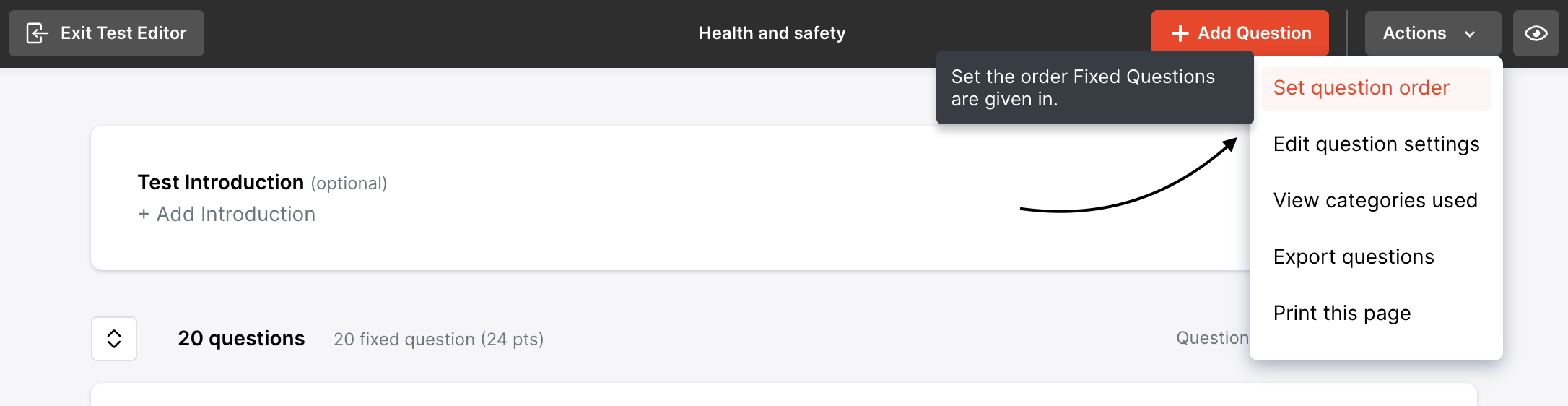The image size is (1568, 406).
Task: Click the exit door icon
Action: click(x=37, y=33)
